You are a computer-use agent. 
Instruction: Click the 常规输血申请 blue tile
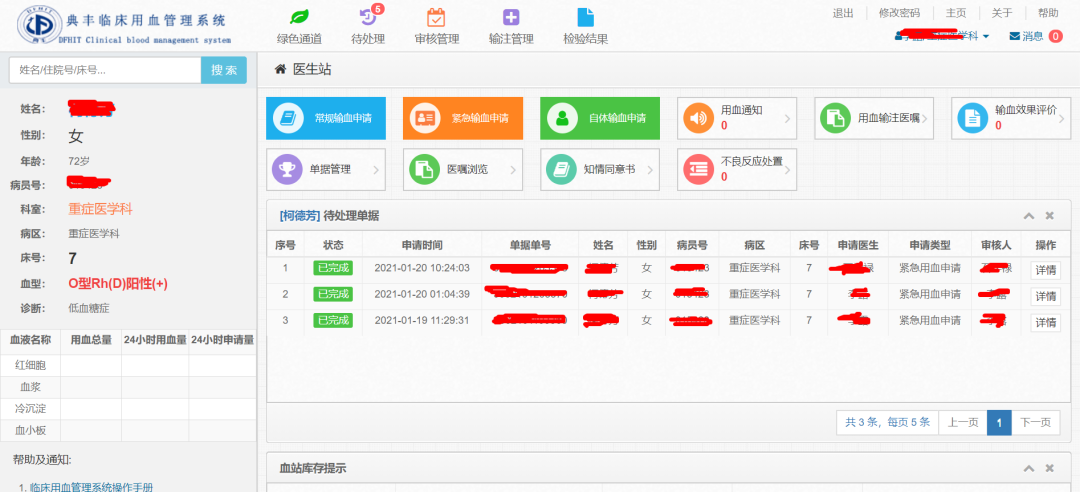(325, 118)
